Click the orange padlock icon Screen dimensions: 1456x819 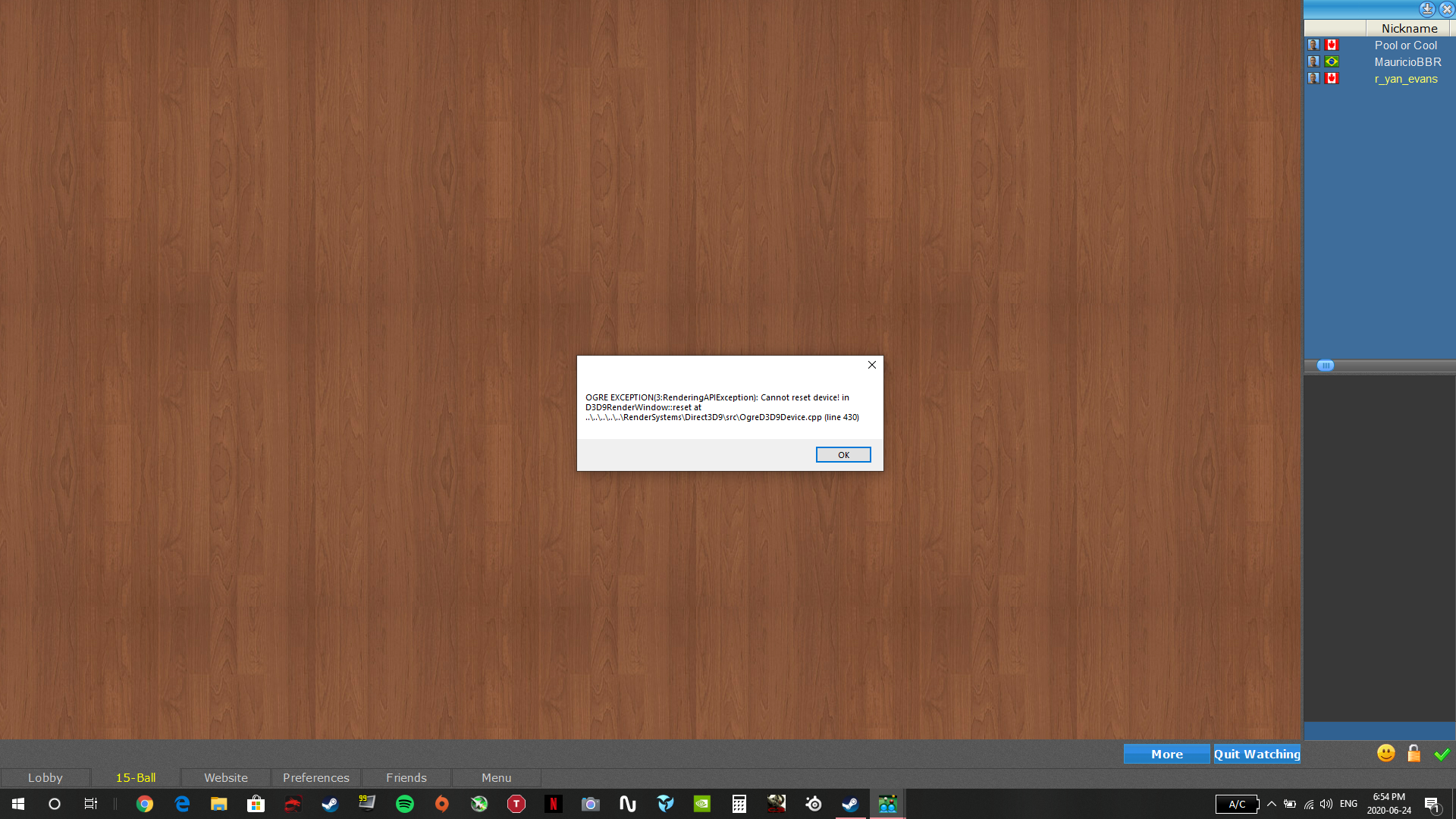1414,753
